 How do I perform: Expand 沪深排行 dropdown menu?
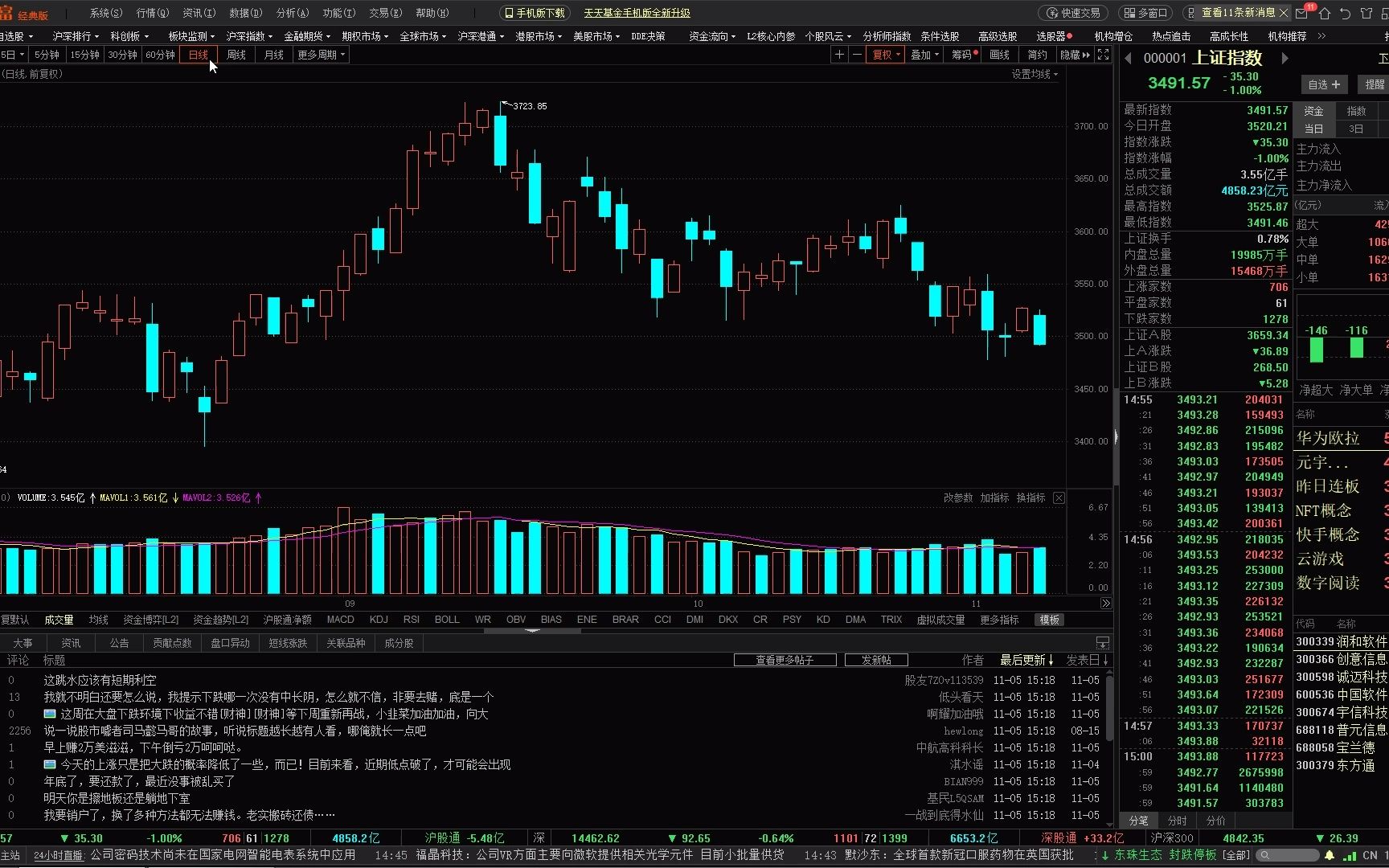[x=76, y=36]
